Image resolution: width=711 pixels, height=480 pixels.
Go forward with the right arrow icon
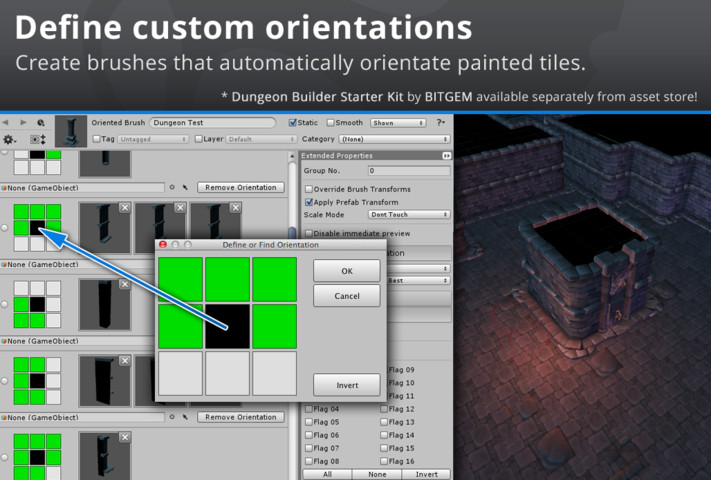(23, 123)
